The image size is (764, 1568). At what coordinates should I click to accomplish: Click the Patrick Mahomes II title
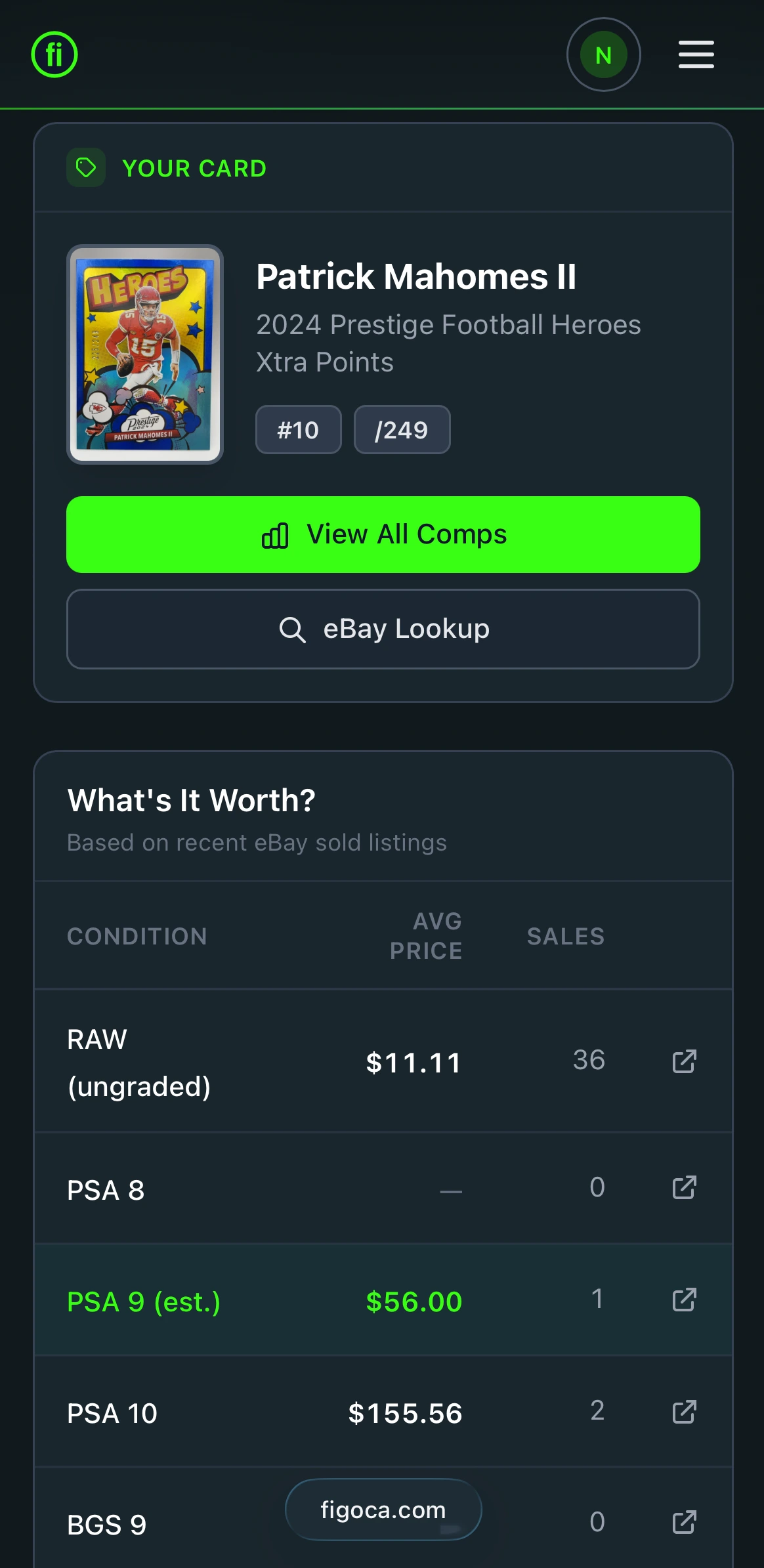(416, 276)
